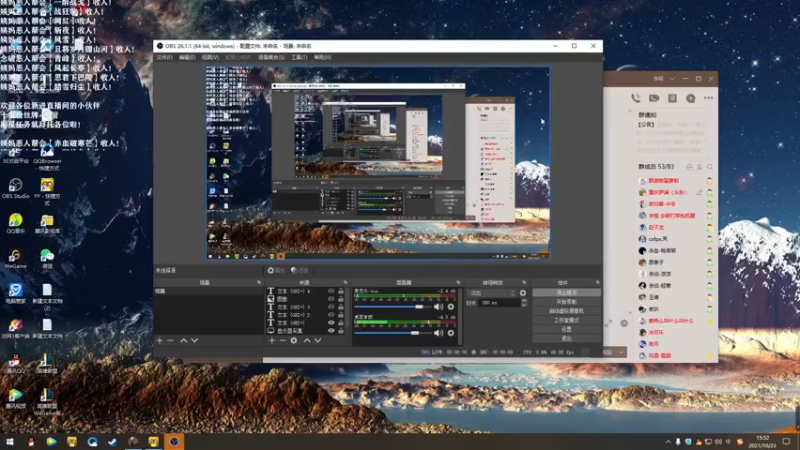Screen dimensions: 800x450
Task: Collapse group notice arrow in QQ window
Action: coord(630,111)
